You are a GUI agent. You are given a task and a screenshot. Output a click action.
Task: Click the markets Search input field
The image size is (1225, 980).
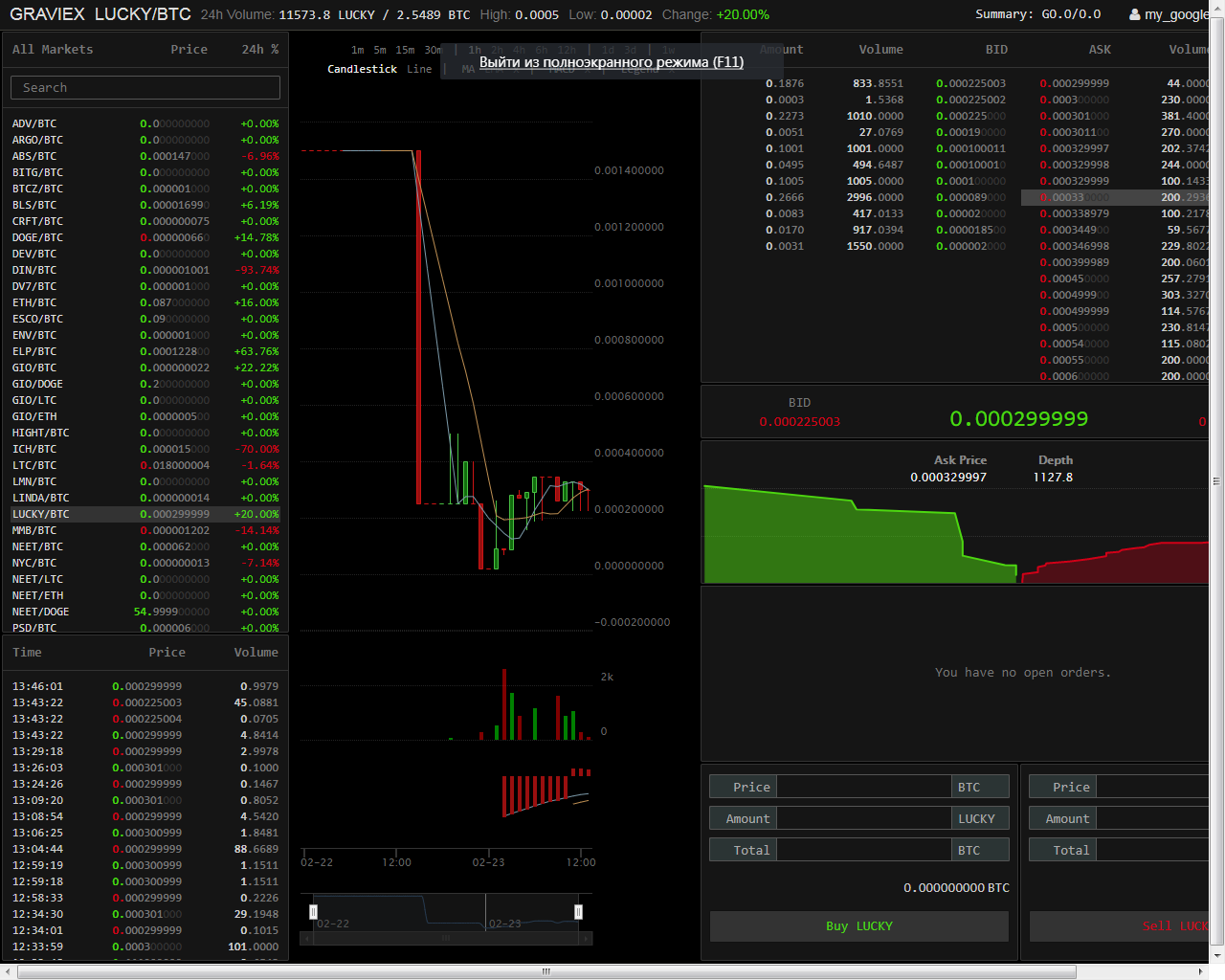coord(145,87)
